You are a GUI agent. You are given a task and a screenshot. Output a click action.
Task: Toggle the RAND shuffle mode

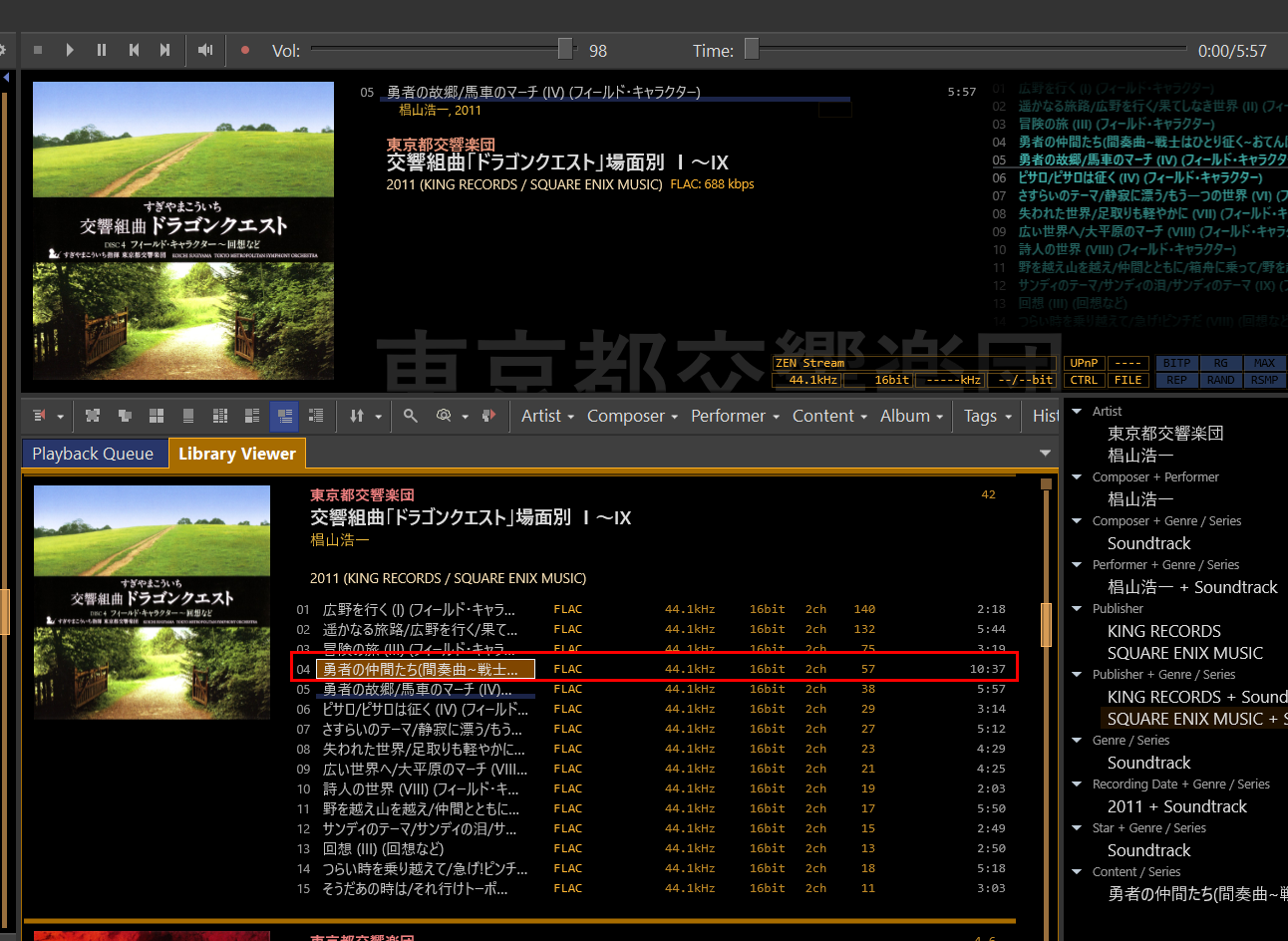1220,380
